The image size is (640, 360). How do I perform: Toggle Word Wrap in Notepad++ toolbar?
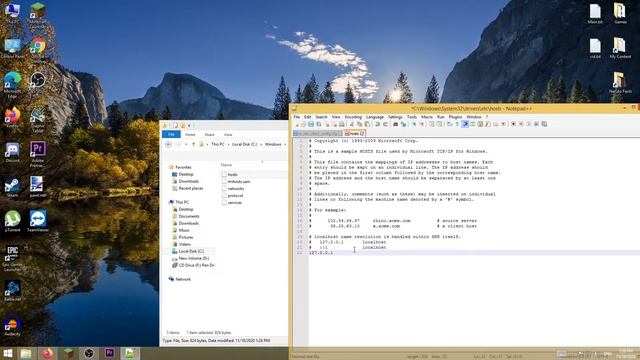449,124
